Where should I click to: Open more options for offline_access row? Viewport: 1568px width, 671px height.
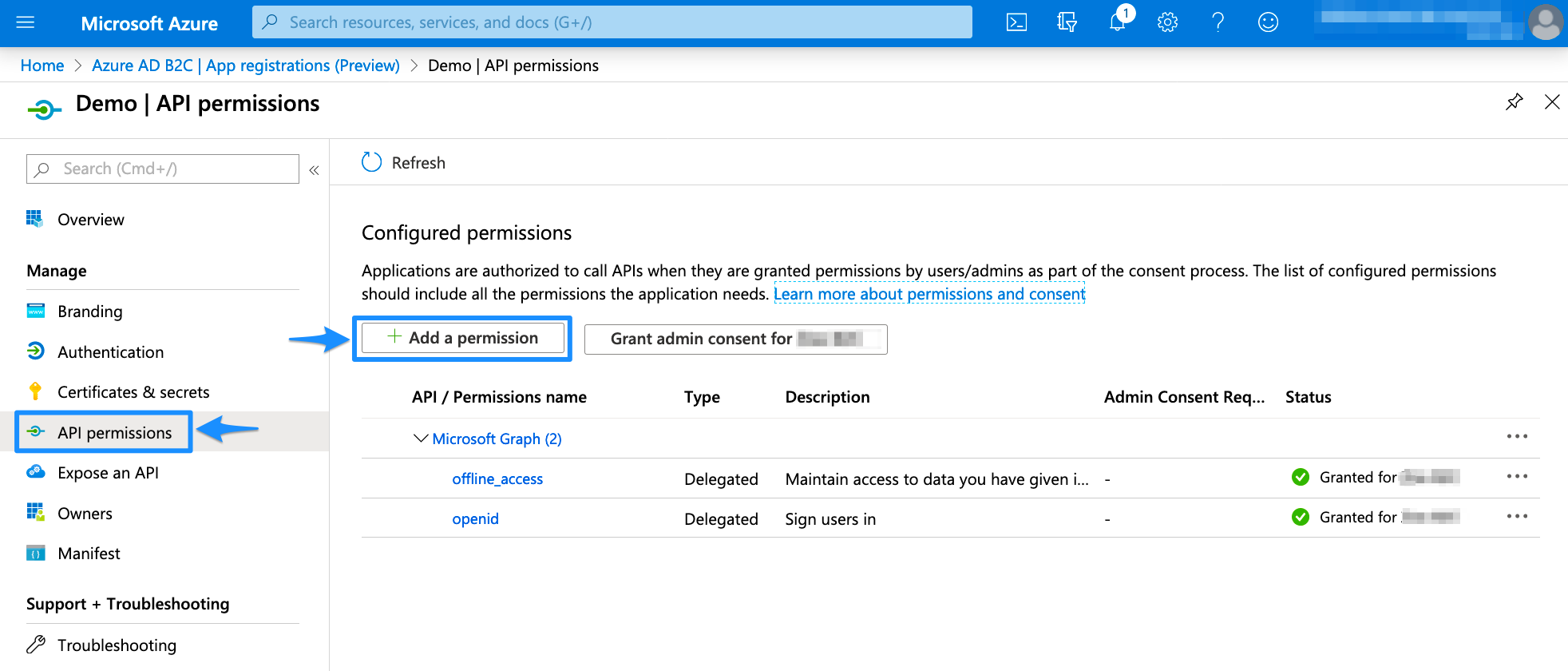[x=1517, y=476]
